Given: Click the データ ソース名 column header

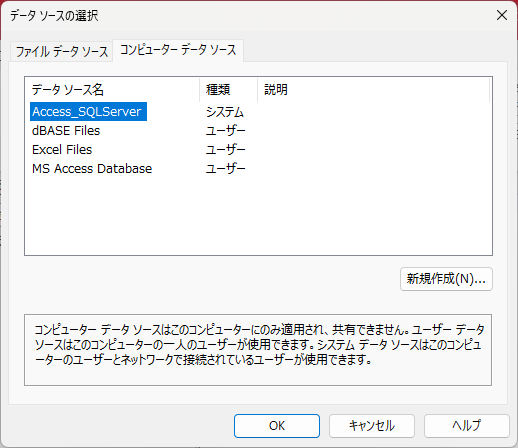Looking at the screenshot, I should 112,90.
